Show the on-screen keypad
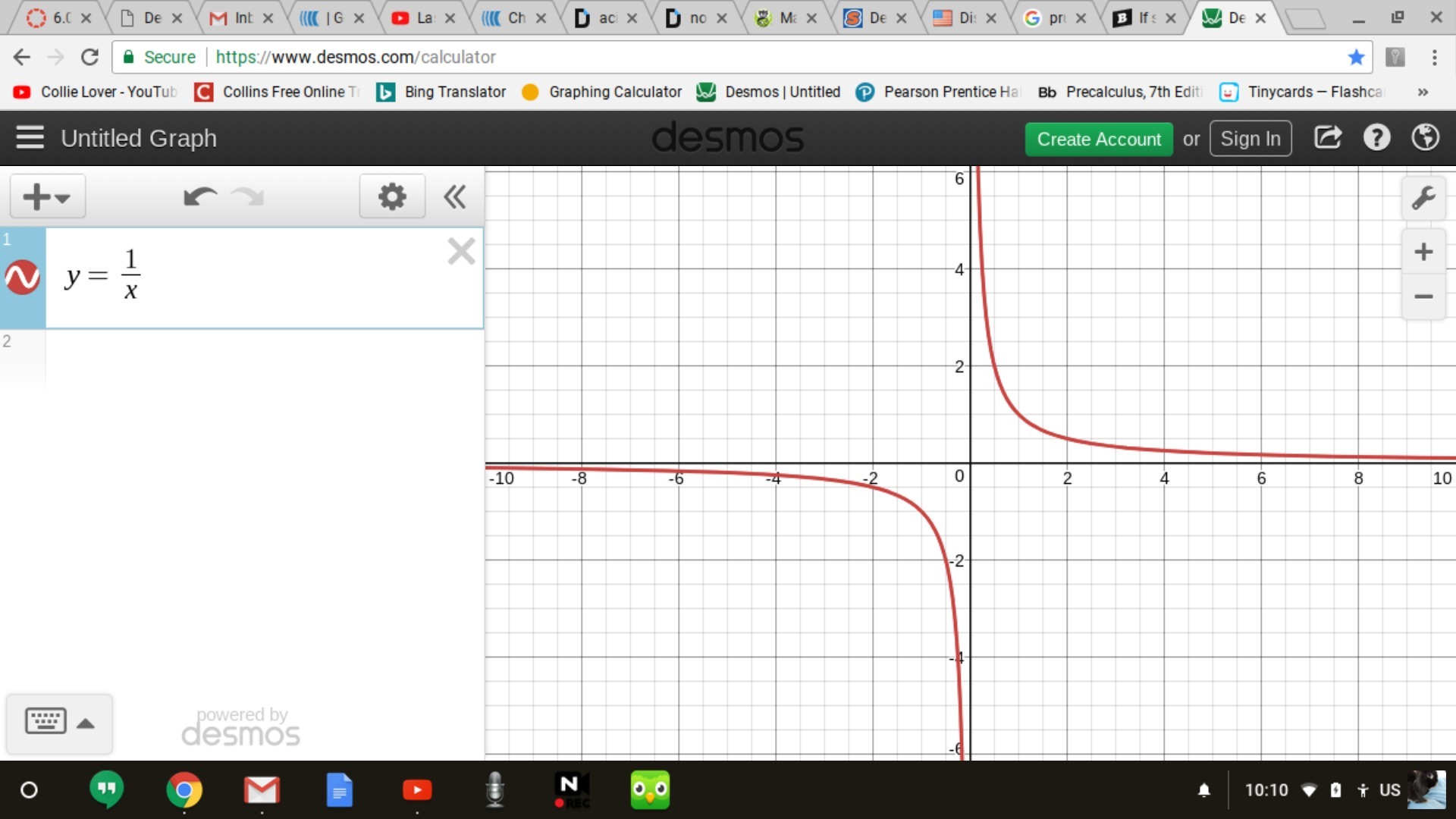The height and width of the screenshot is (819, 1456). coord(59,722)
